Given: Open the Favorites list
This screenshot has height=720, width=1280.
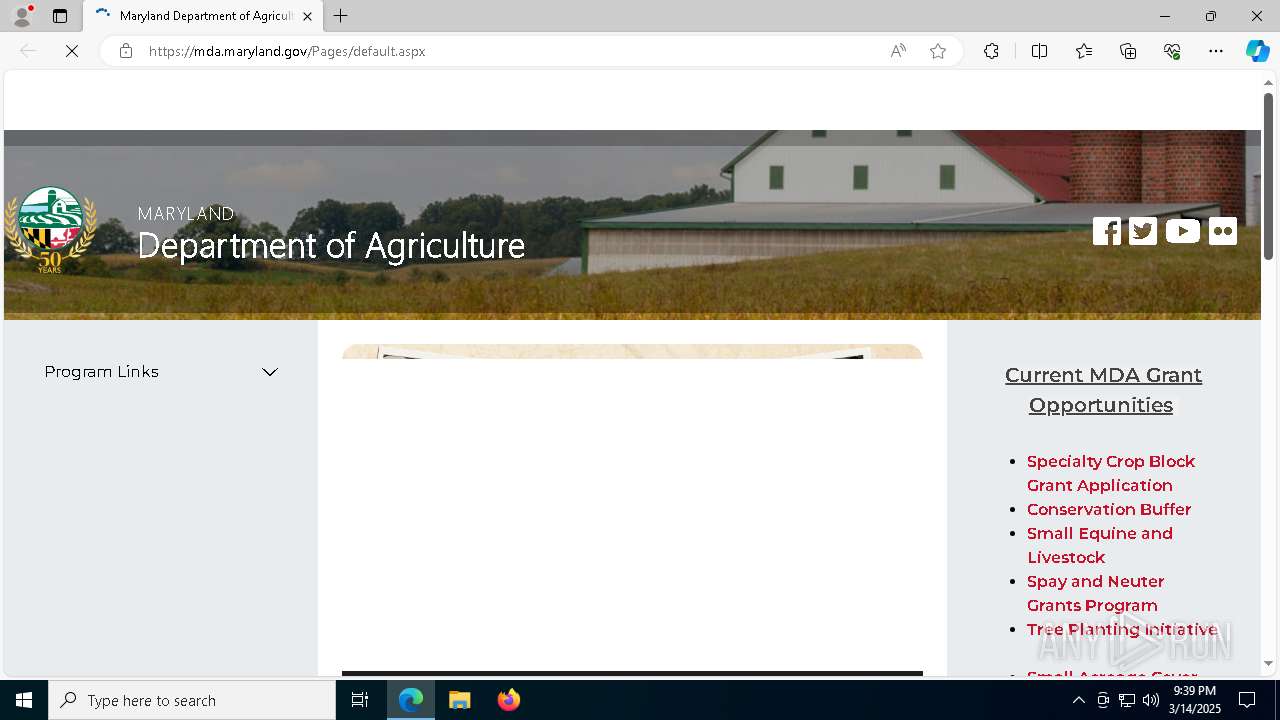Looking at the screenshot, I should click(x=1084, y=51).
